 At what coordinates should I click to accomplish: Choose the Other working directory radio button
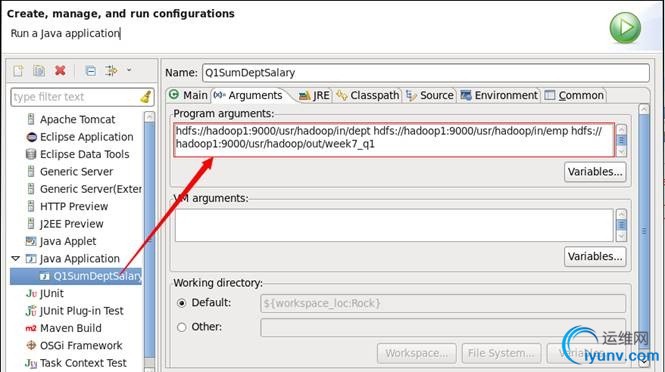point(182,327)
